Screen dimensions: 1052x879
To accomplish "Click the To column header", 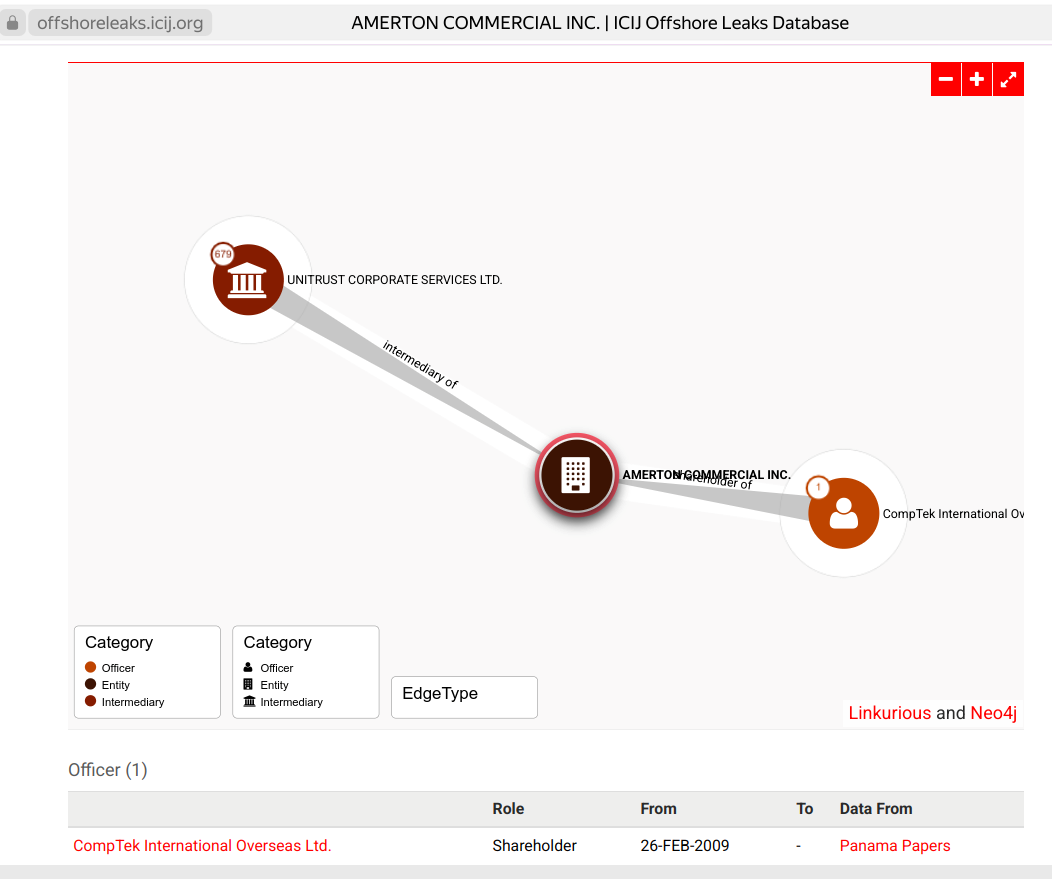I will coord(804,809).
